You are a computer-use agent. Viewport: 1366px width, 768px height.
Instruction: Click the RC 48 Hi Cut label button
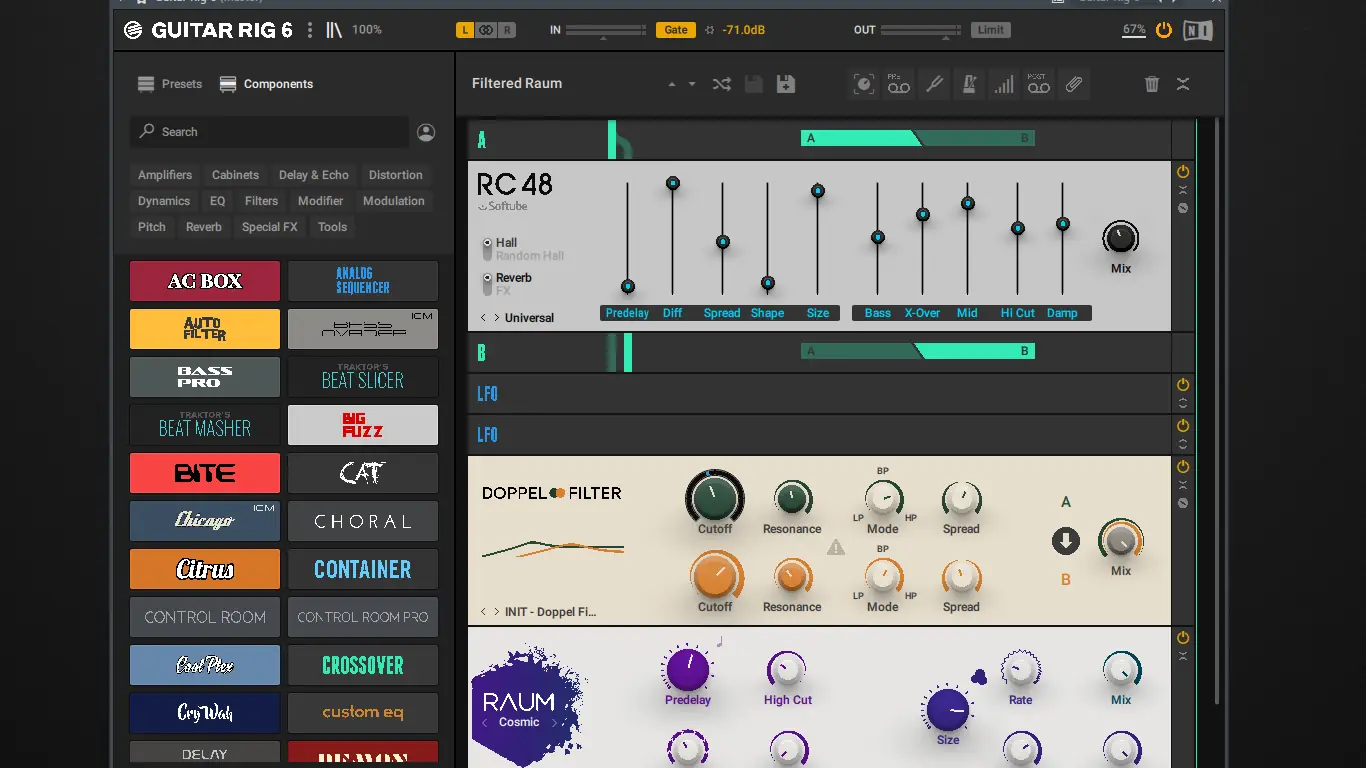coord(1018,313)
